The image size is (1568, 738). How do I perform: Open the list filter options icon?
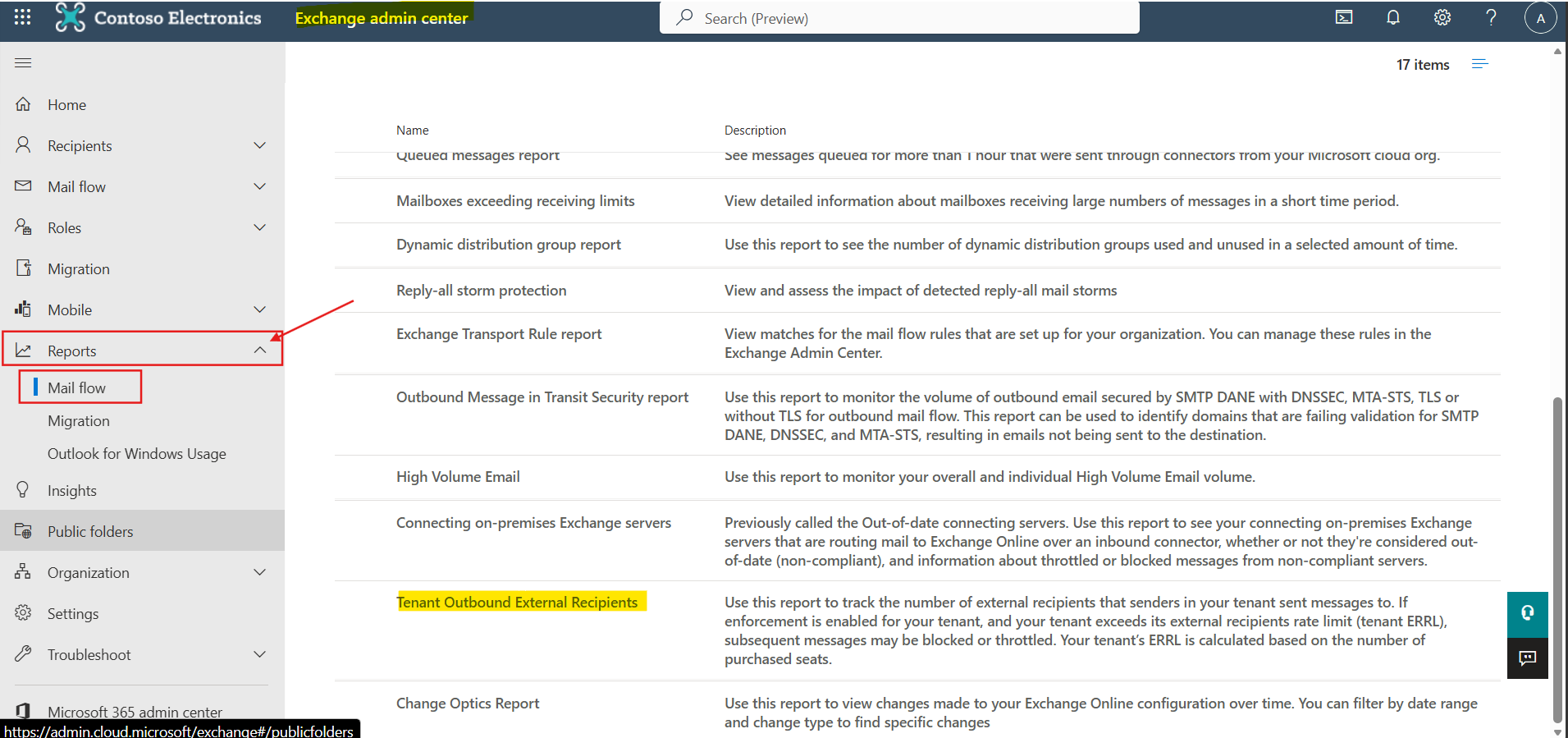click(1479, 64)
